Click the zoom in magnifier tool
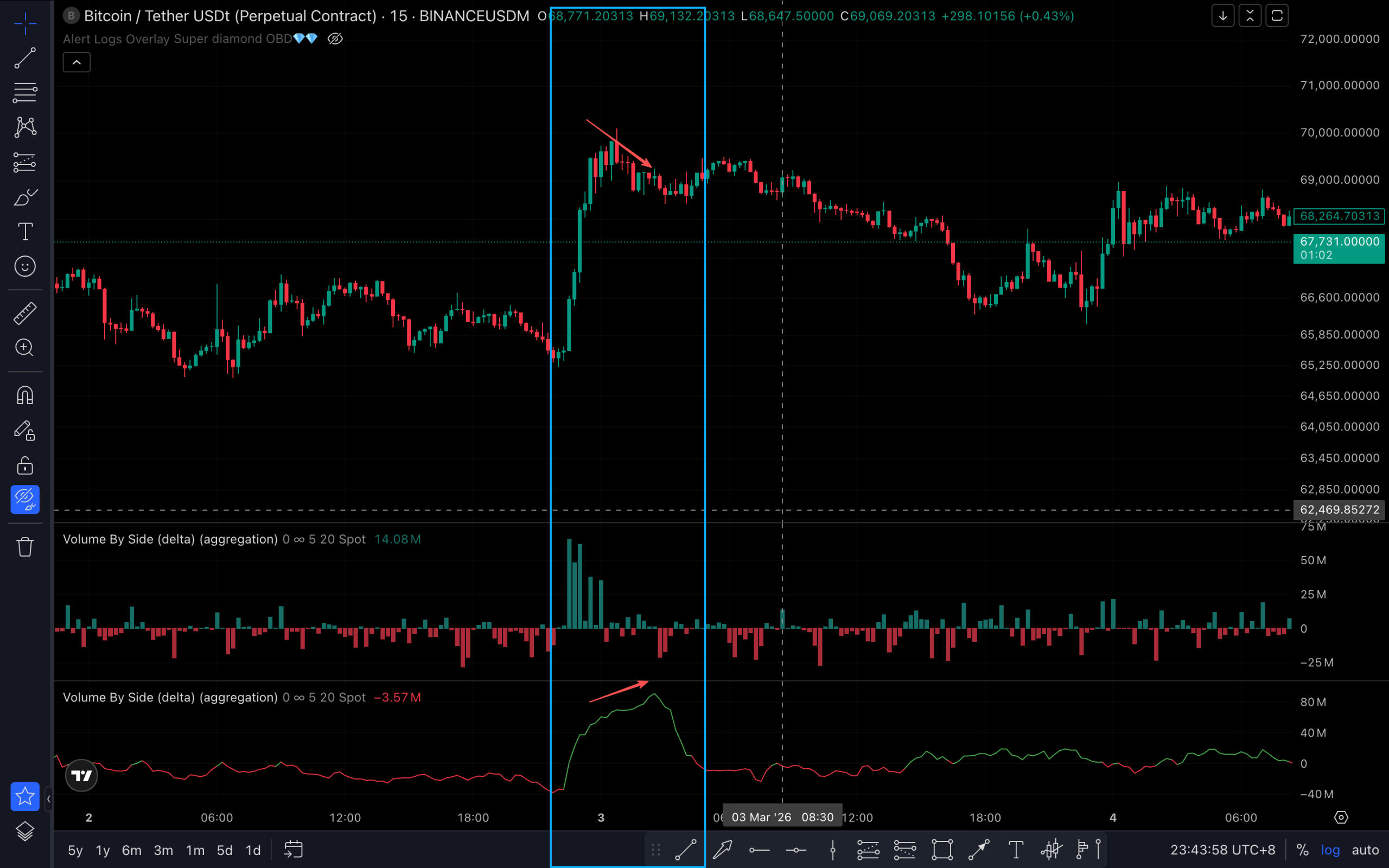The image size is (1389, 868). click(24, 348)
